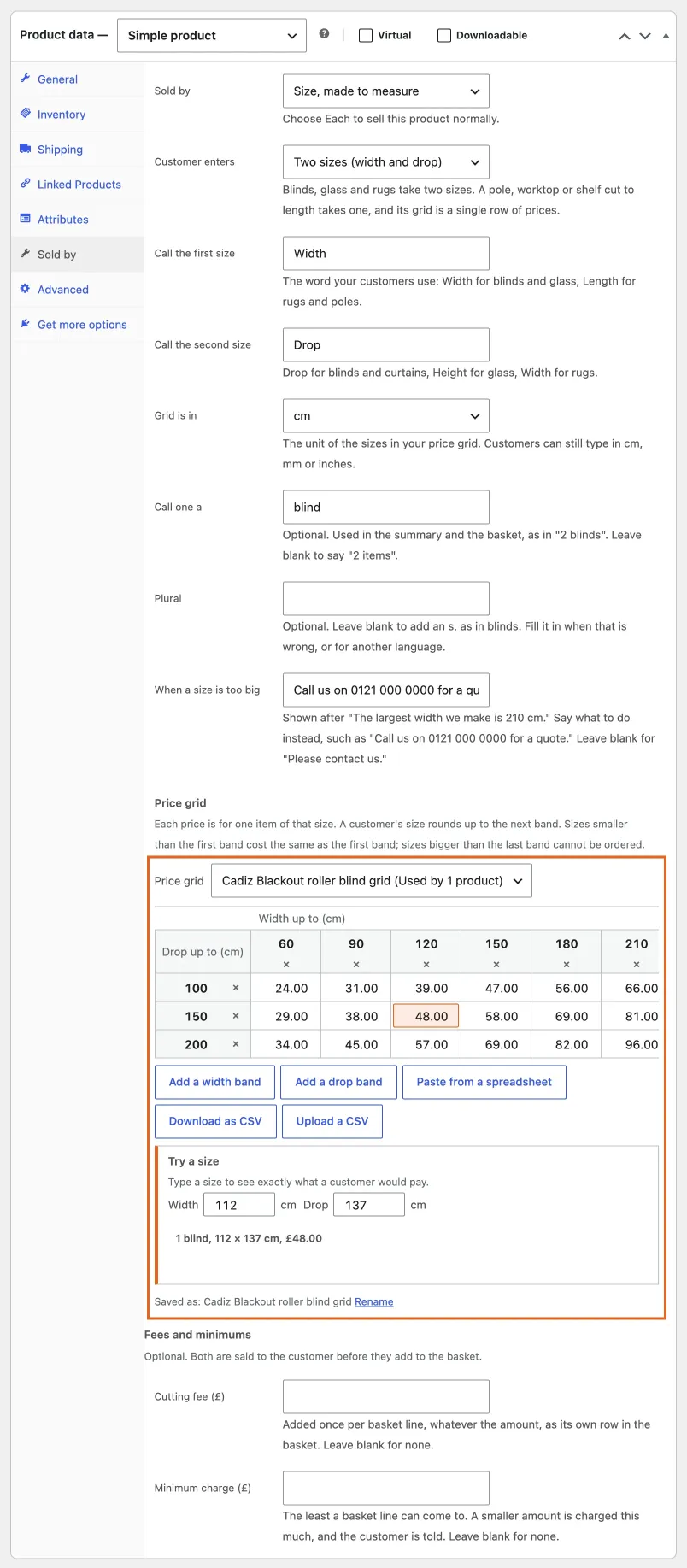Select the Sold by tab
687x1568 pixels.
coord(77,255)
